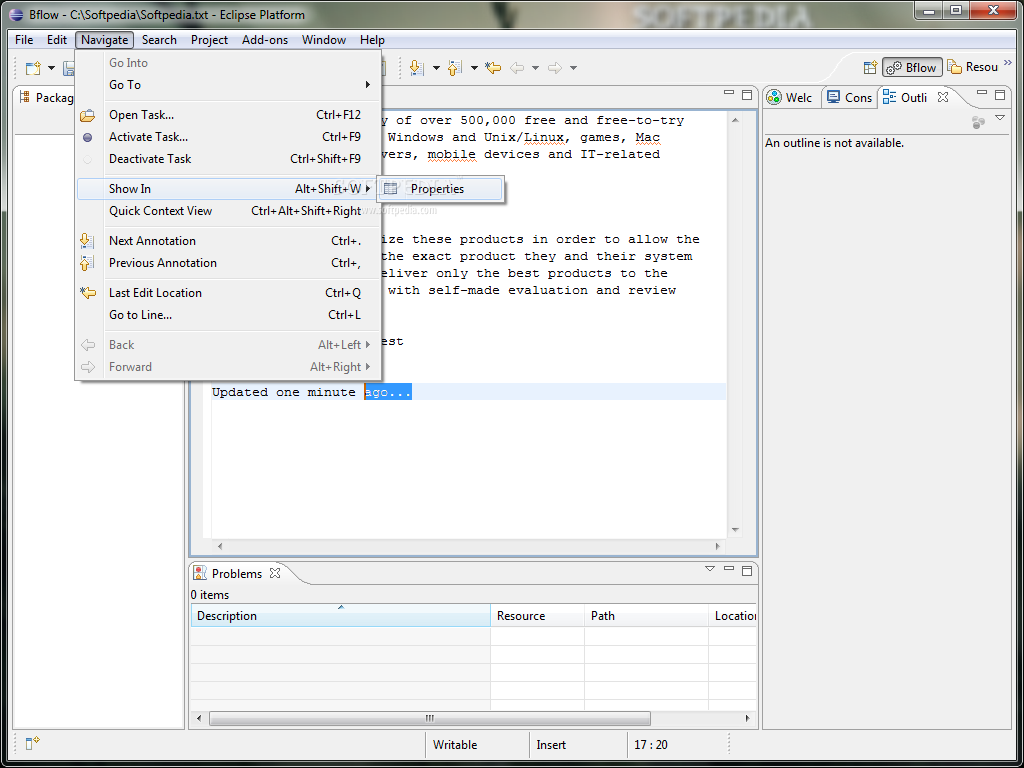This screenshot has width=1024, height=768.
Task: Open the Help menu
Action: click(372, 40)
